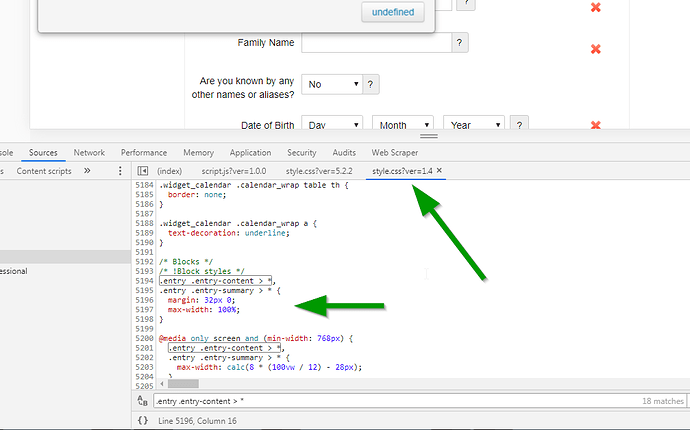The height and width of the screenshot is (430, 690).
Task: Select the style.css?ver=1.4 file tab
Action: click(x=402, y=171)
